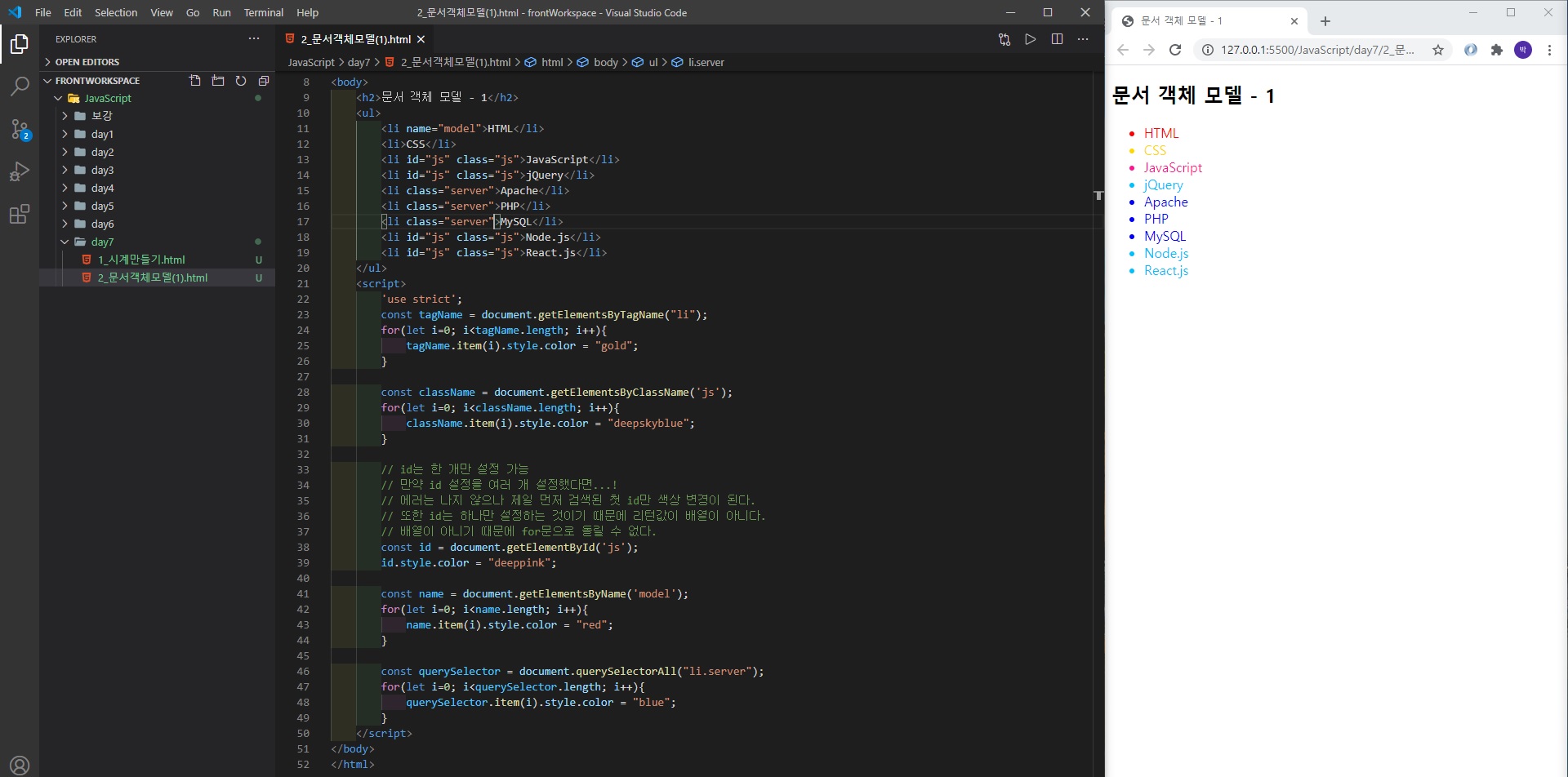Open the Help menu
The width and height of the screenshot is (1568, 777).
click(307, 12)
